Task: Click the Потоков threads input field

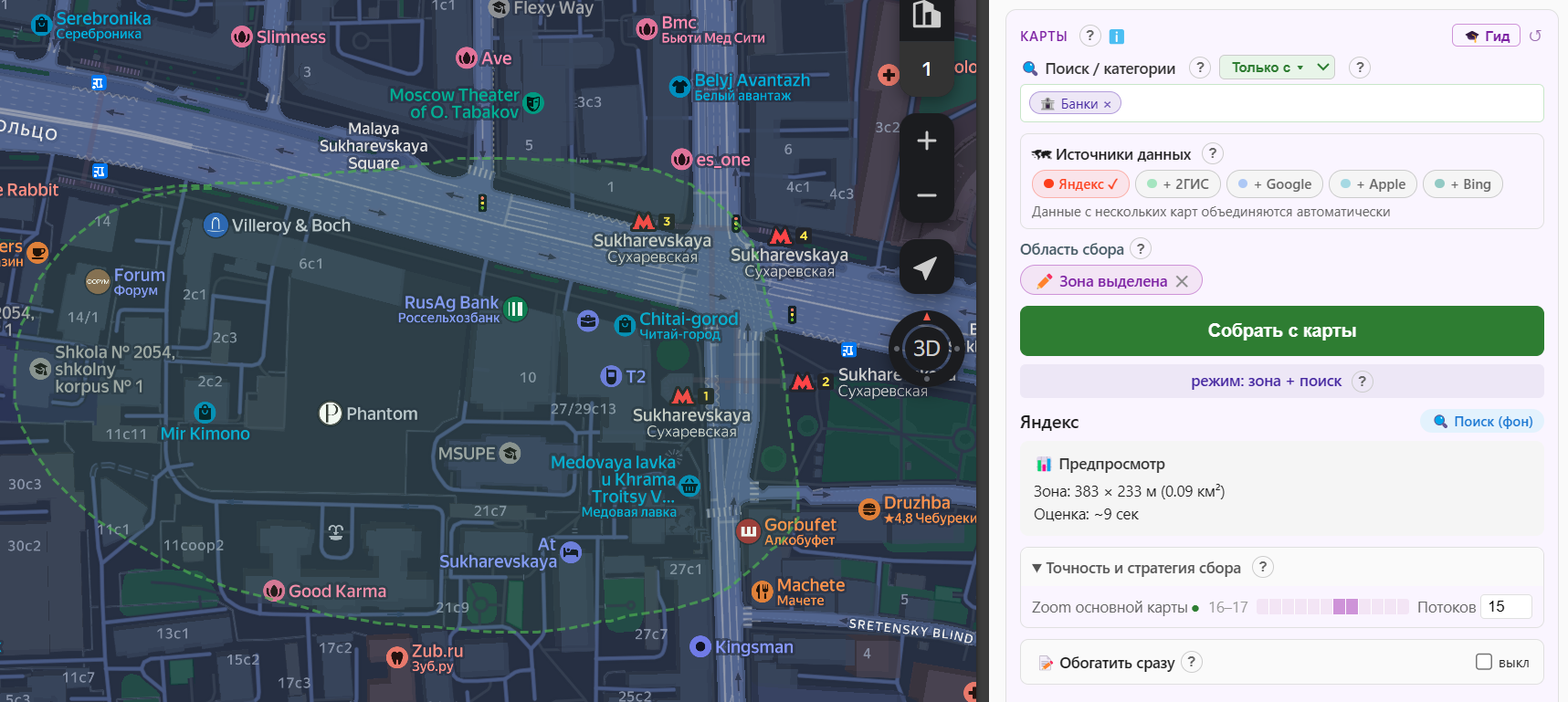Action: 1506,607
